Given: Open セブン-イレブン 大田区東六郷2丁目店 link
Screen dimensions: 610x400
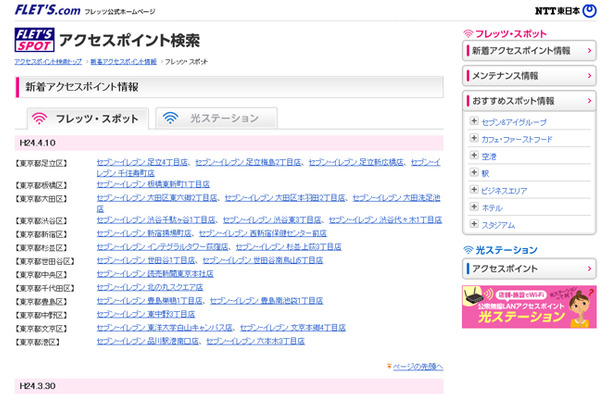Looking at the screenshot, I should coord(157,198).
